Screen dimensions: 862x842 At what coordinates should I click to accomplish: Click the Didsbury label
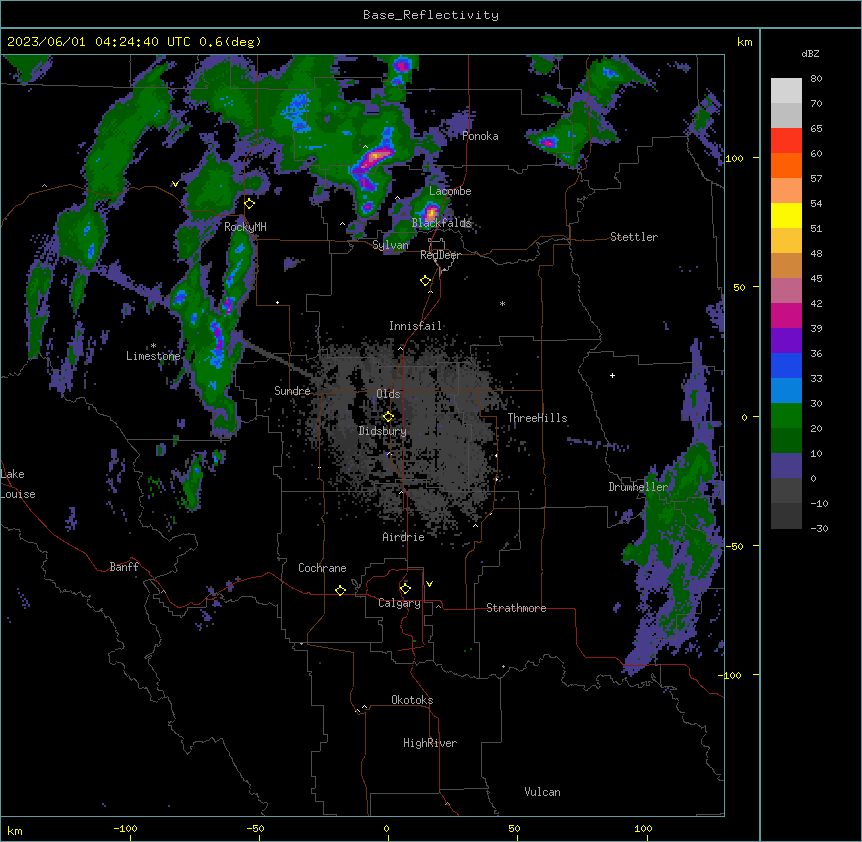(x=383, y=431)
